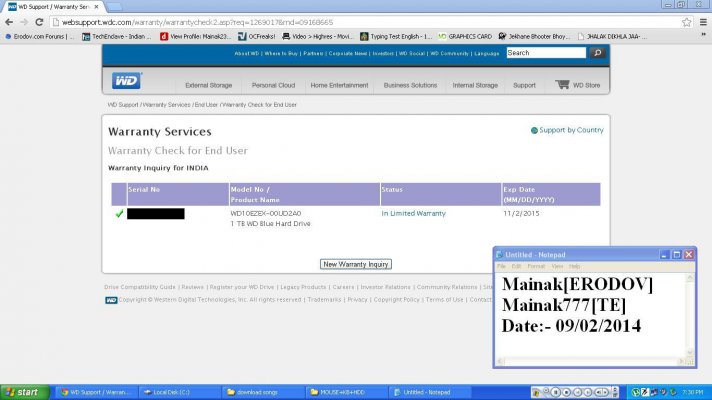The width and height of the screenshot is (712, 400).
Task: Open the Internal Storage nav menu
Action: [x=475, y=85]
